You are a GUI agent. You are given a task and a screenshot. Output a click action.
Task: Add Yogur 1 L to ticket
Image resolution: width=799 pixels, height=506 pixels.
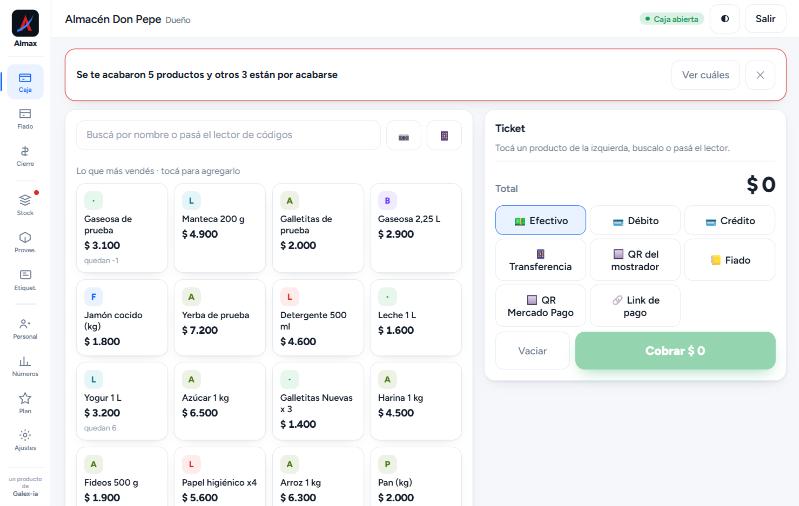(x=122, y=401)
